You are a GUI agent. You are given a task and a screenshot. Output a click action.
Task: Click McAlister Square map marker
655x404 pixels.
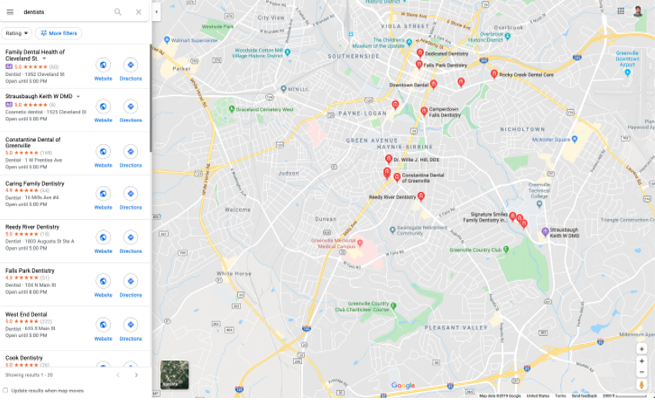(x=574, y=139)
